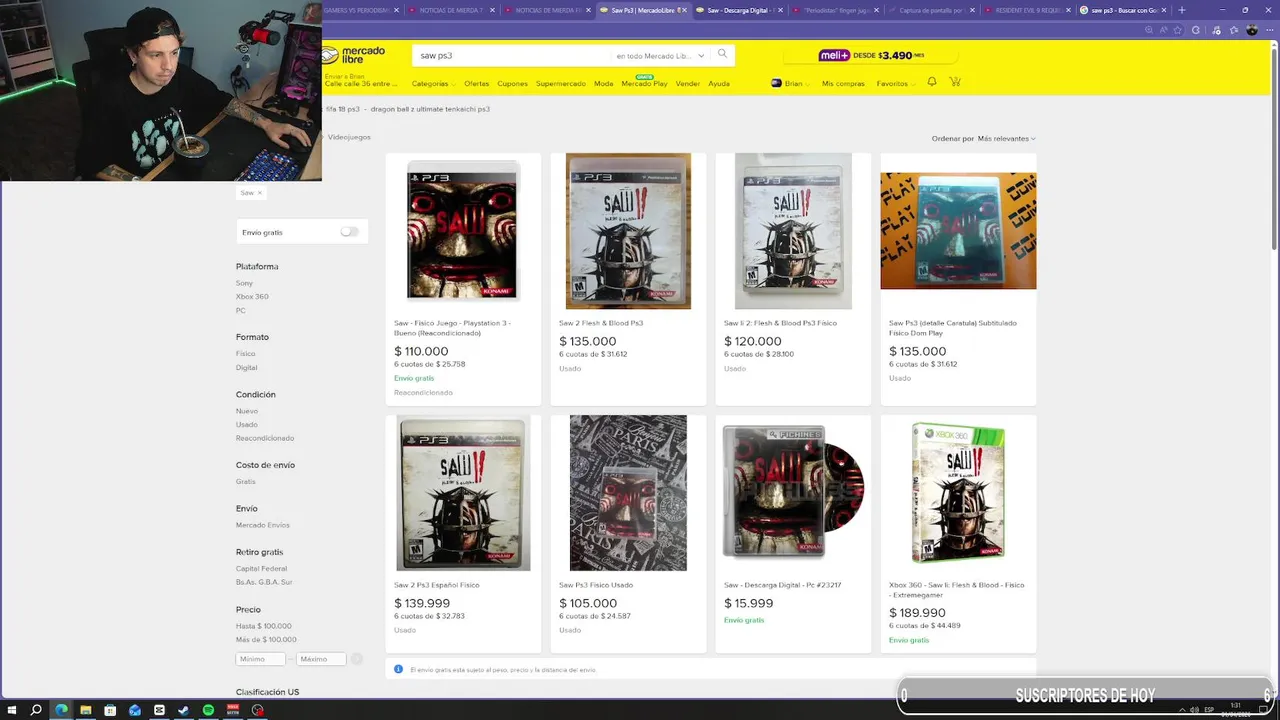Open the Cupones menu item
The width and height of the screenshot is (1280, 720).
tap(512, 84)
